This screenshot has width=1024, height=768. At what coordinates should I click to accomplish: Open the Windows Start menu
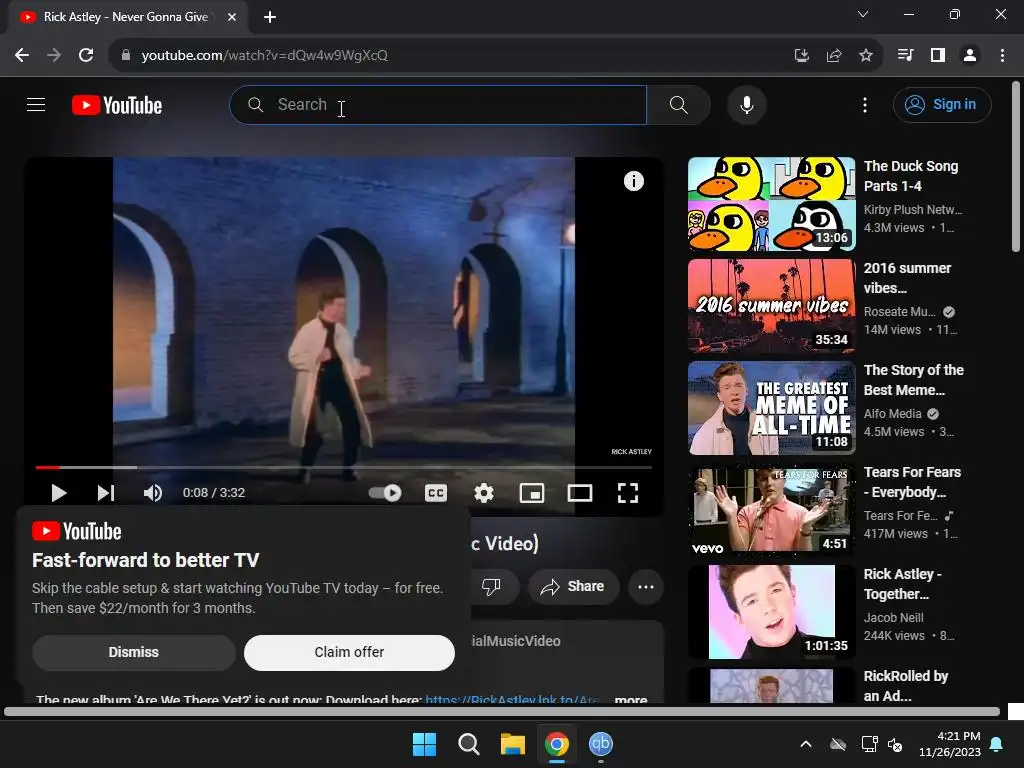(x=424, y=744)
